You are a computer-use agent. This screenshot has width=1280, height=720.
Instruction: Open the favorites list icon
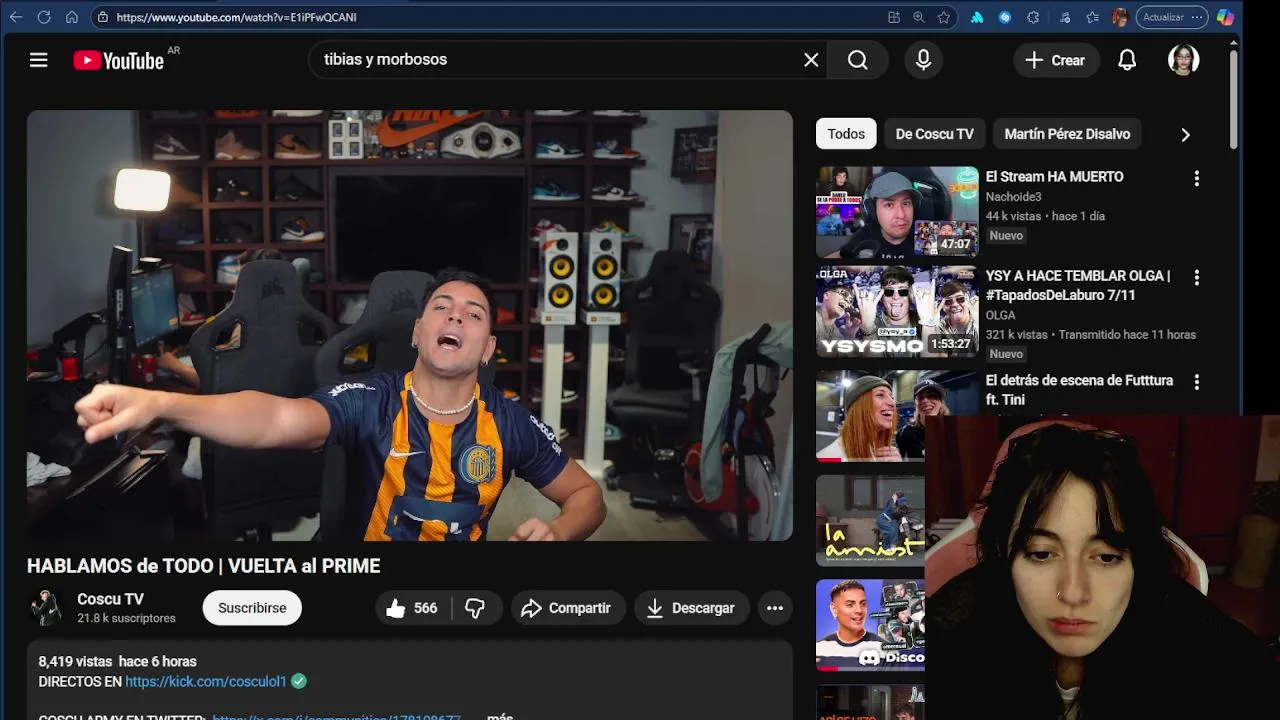pyautogui.click(x=1093, y=17)
